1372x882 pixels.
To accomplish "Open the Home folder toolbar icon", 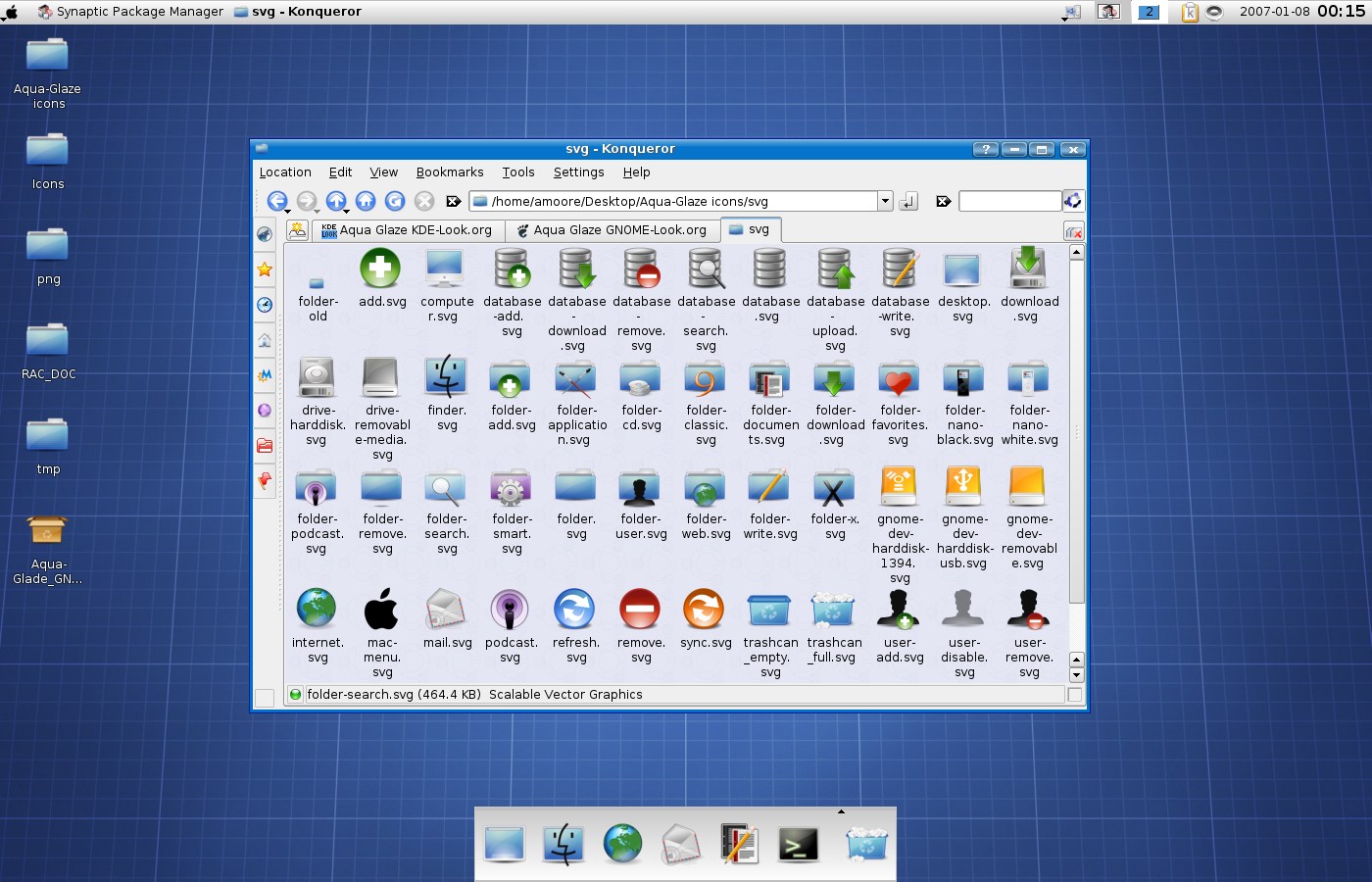I will click(366, 200).
